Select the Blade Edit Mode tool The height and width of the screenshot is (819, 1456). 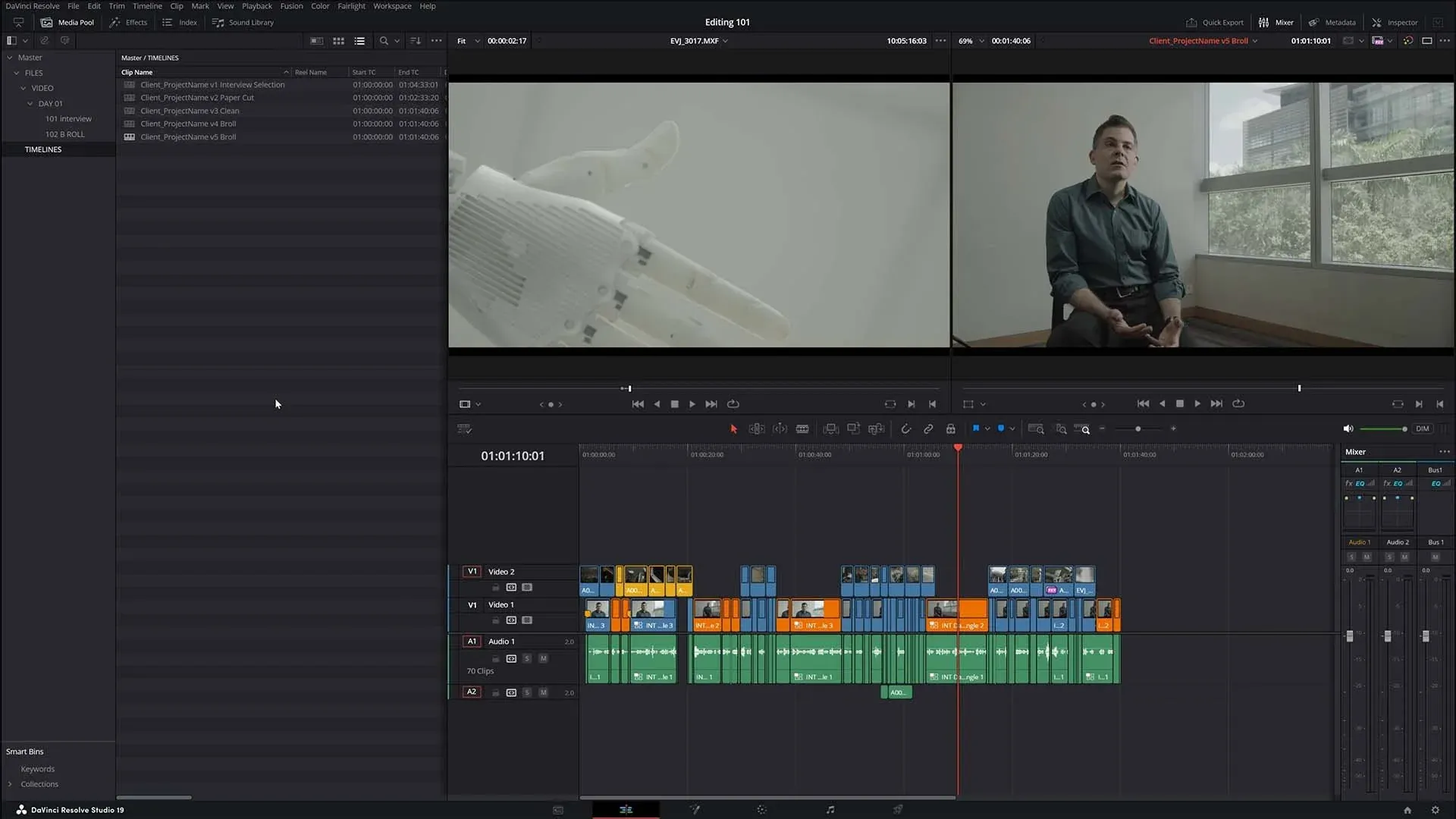[802, 429]
